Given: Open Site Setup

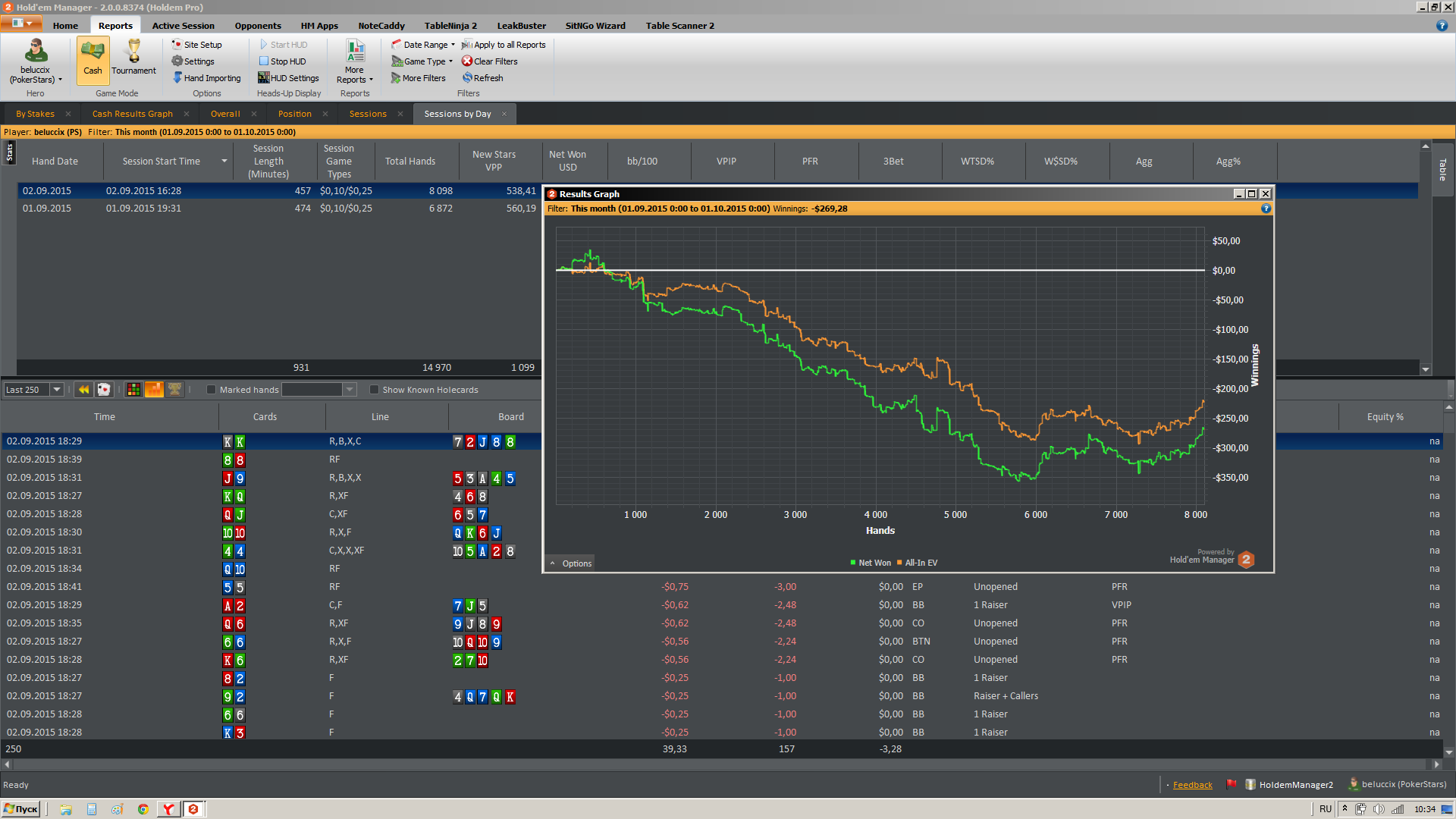Looking at the screenshot, I should [196, 45].
